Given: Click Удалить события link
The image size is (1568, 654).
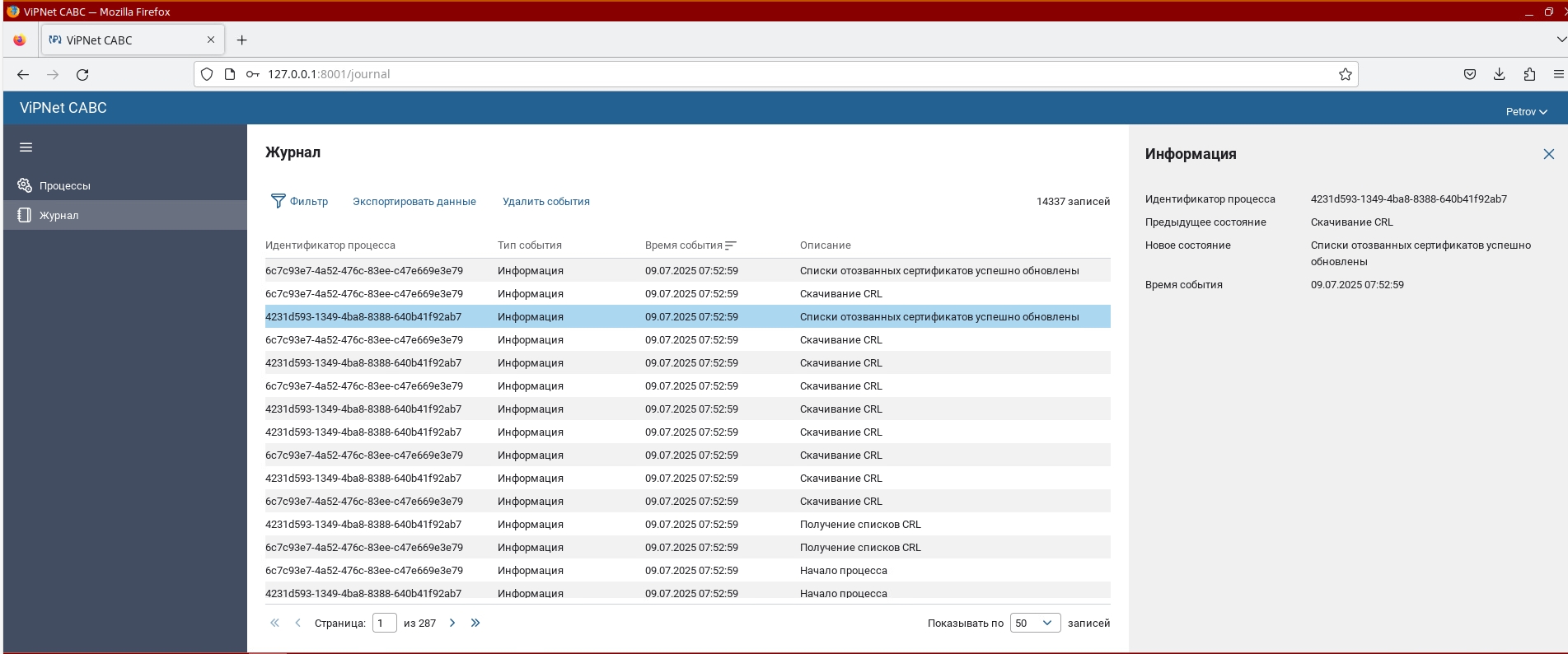Looking at the screenshot, I should (545, 202).
